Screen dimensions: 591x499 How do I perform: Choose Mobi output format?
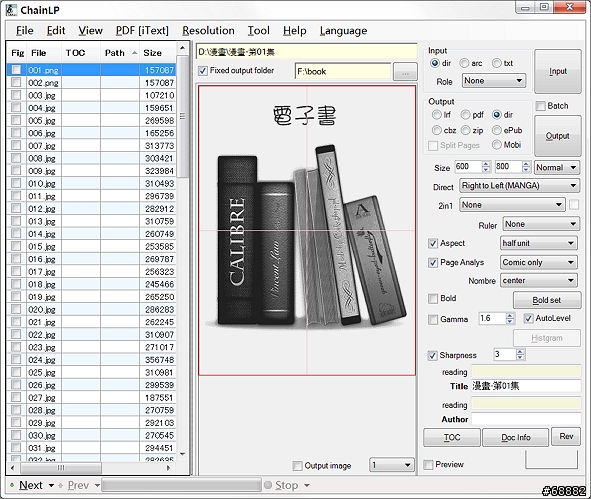point(497,144)
